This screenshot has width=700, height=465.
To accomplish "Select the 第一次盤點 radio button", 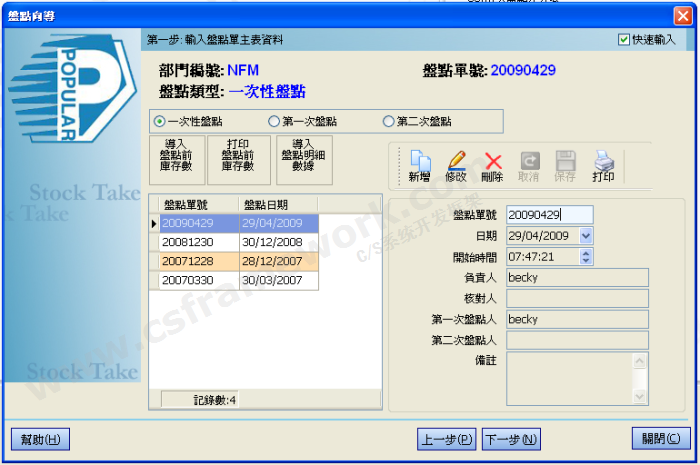I will [x=274, y=121].
